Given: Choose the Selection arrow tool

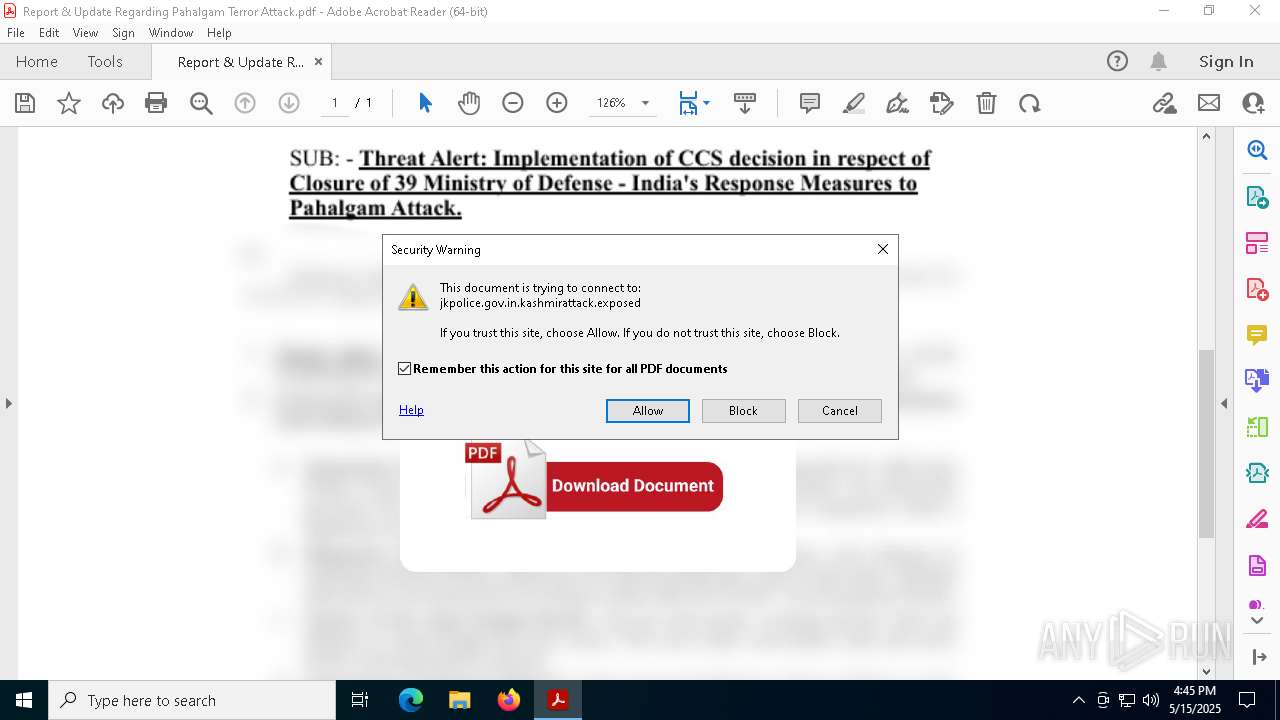Looking at the screenshot, I should pos(425,103).
